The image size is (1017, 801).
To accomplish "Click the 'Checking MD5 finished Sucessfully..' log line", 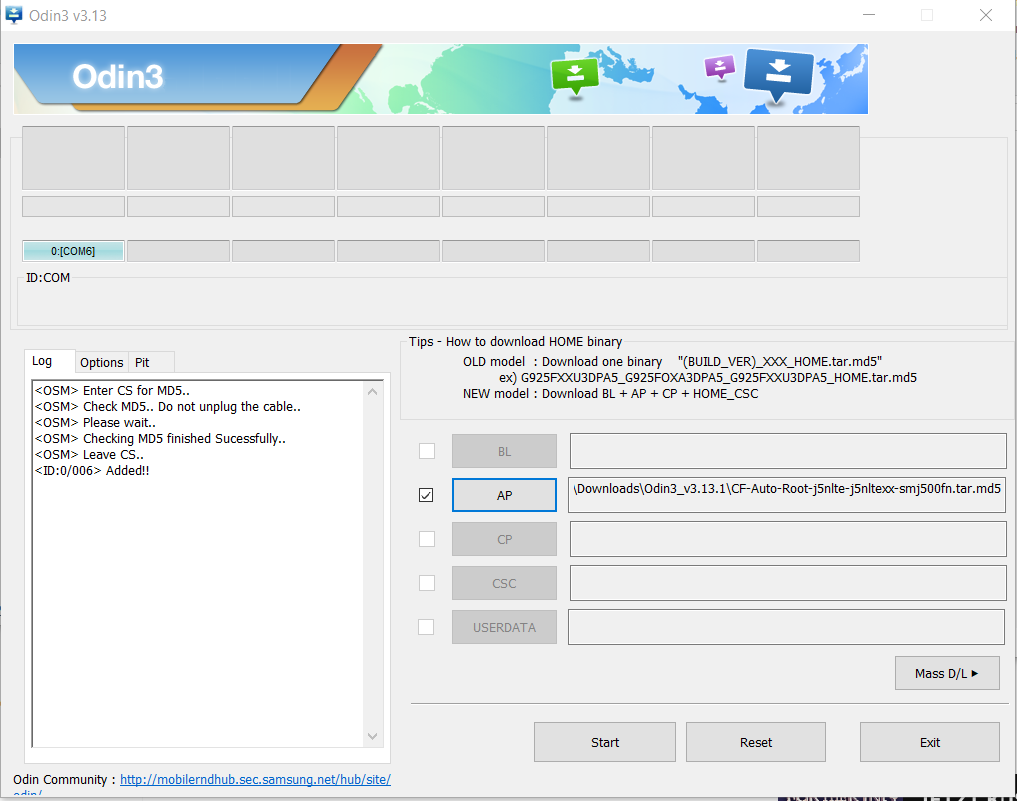I will pos(160,438).
